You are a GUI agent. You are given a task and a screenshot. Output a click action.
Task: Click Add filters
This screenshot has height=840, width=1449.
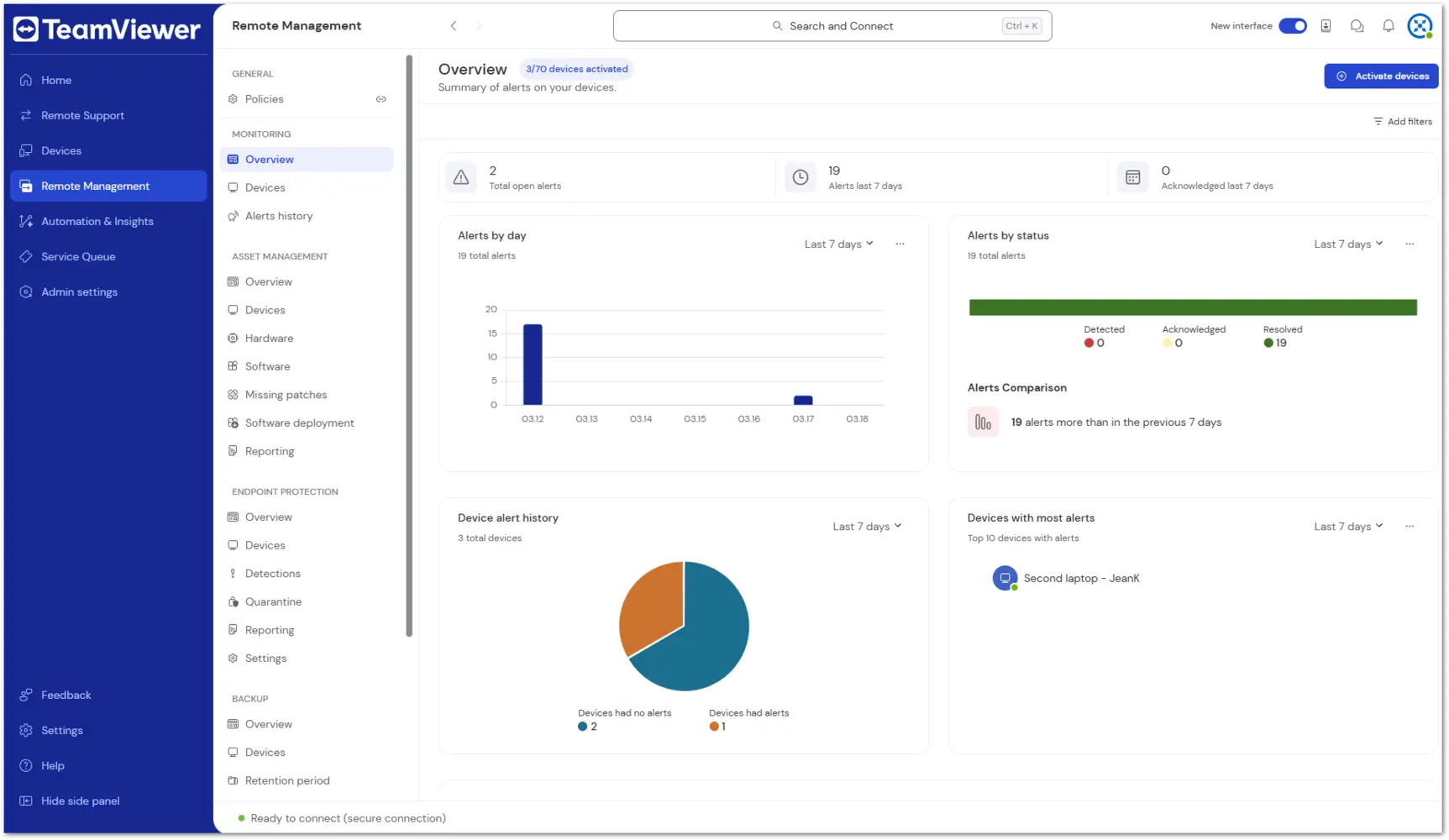[1403, 122]
